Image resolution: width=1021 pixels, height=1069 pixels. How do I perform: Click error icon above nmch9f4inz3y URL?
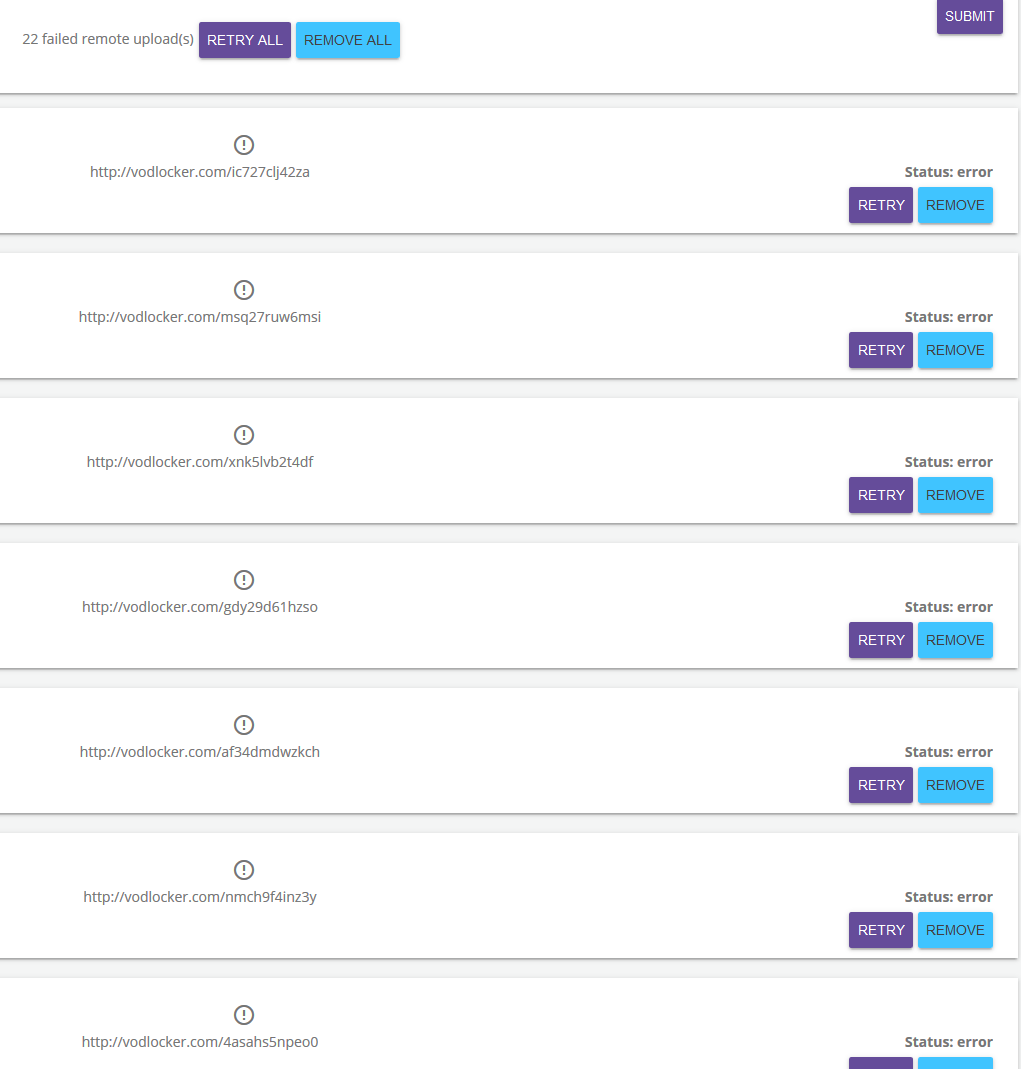[x=243, y=870]
